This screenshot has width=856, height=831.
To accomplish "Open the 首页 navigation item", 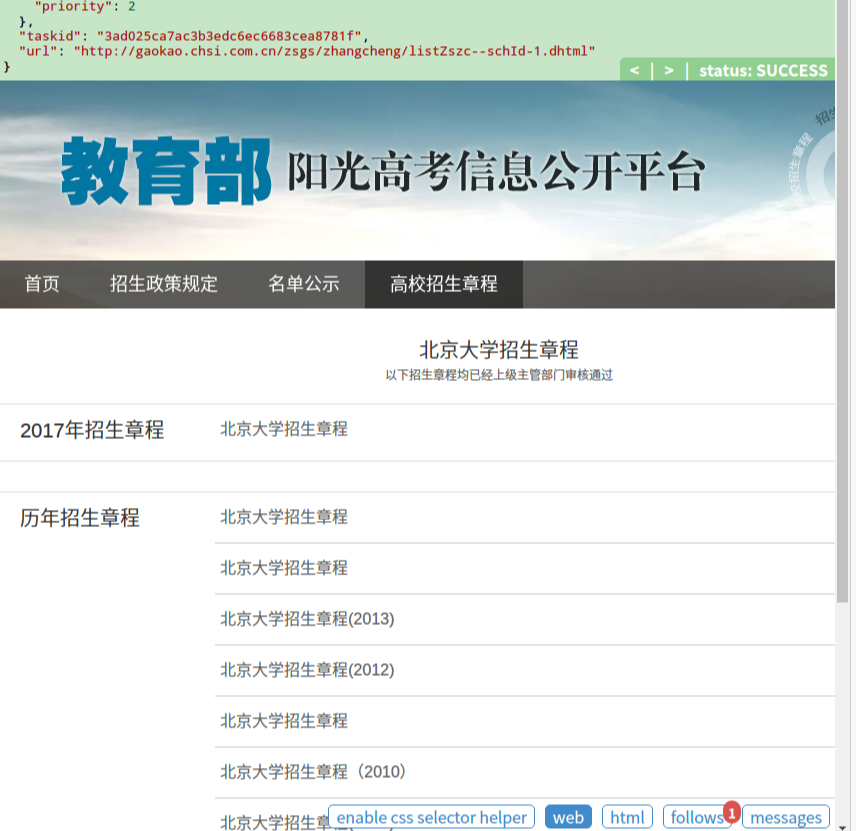I will [x=41, y=284].
